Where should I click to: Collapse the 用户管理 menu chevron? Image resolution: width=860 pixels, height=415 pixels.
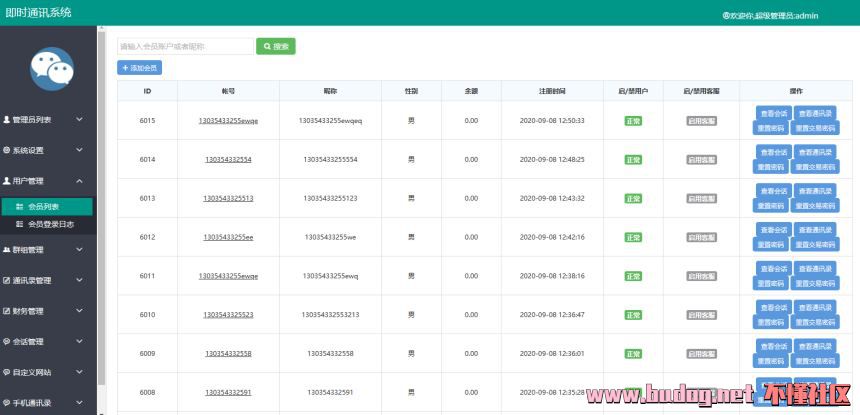(x=79, y=181)
